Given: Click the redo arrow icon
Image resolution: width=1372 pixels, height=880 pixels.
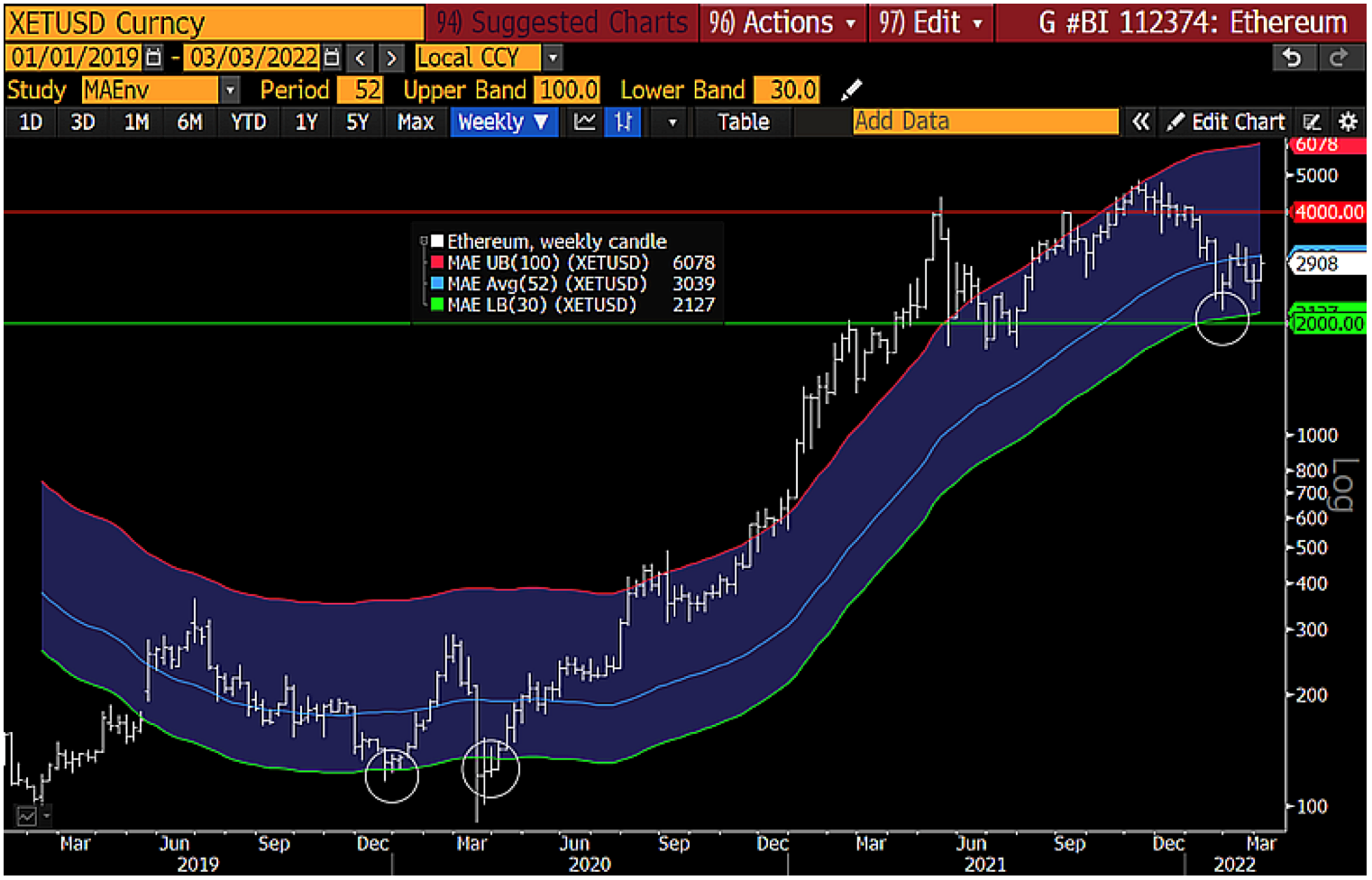Looking at the screenshot, I should pos(1339,58).
